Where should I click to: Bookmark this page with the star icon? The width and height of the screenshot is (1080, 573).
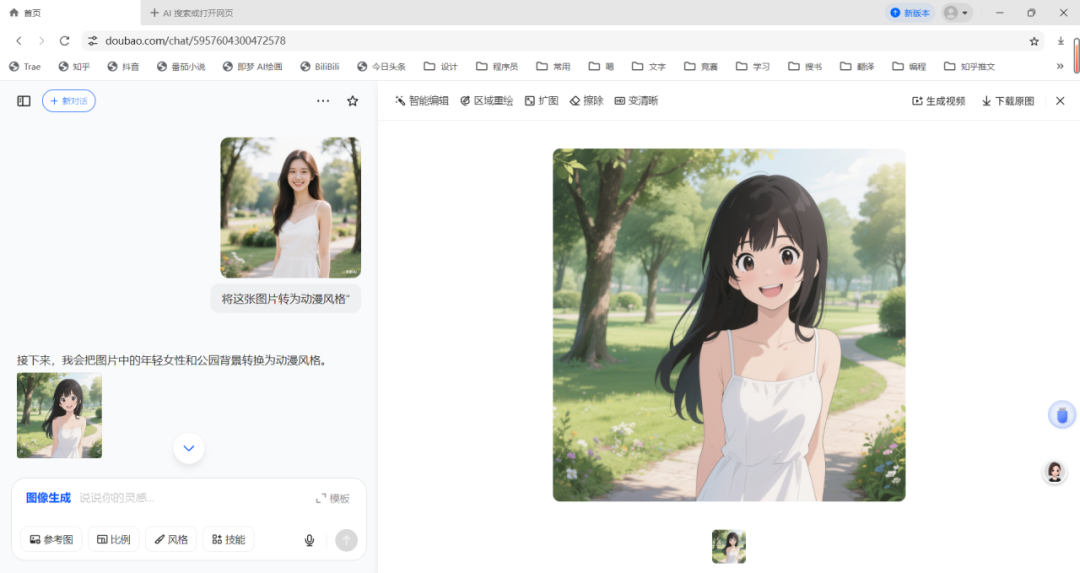coord(1034,41)
